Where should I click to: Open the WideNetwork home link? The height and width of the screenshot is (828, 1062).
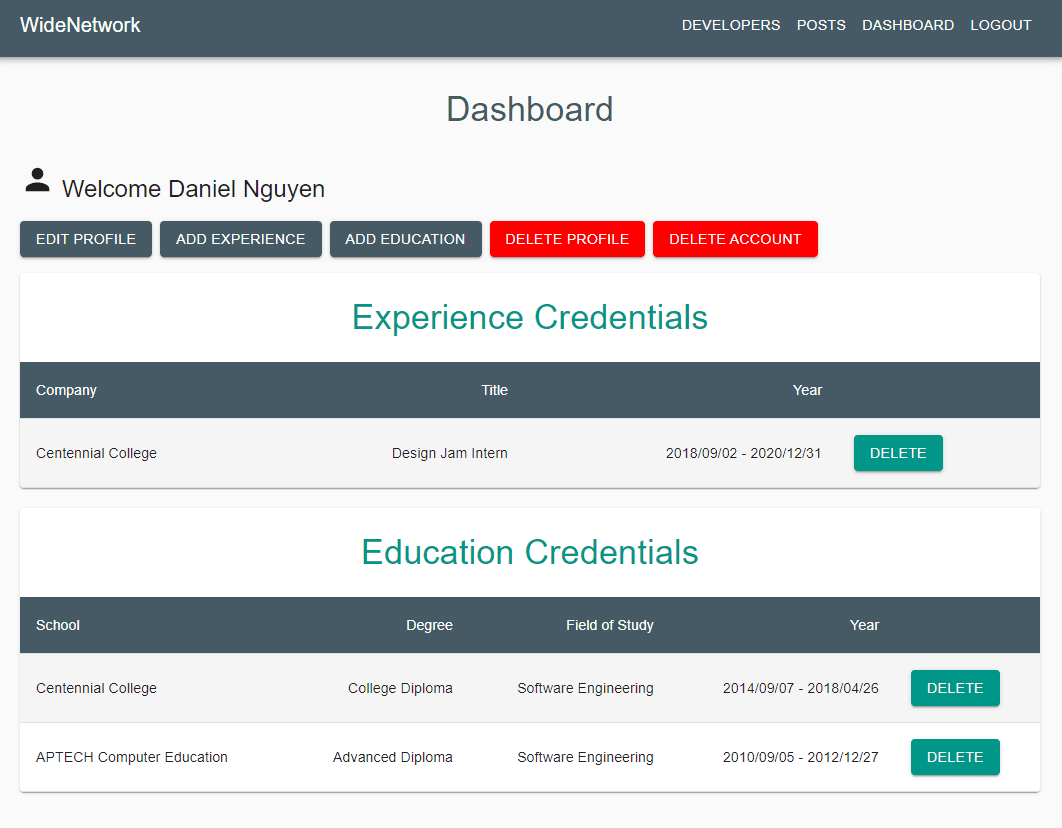tap(80, 25)
